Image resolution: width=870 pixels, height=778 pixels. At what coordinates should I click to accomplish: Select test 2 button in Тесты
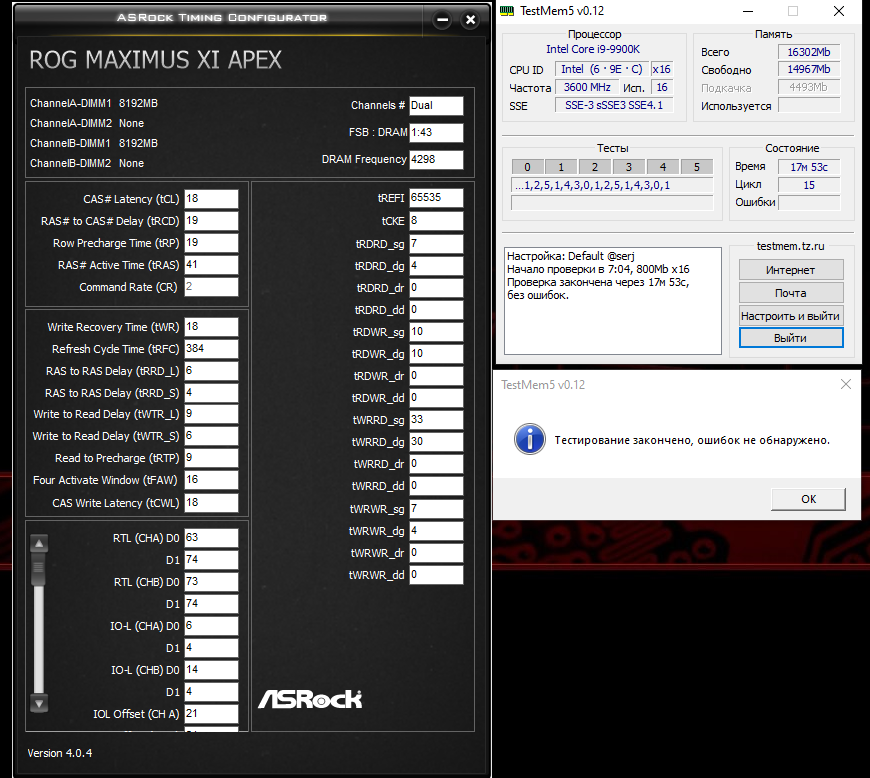click(595, 167)
